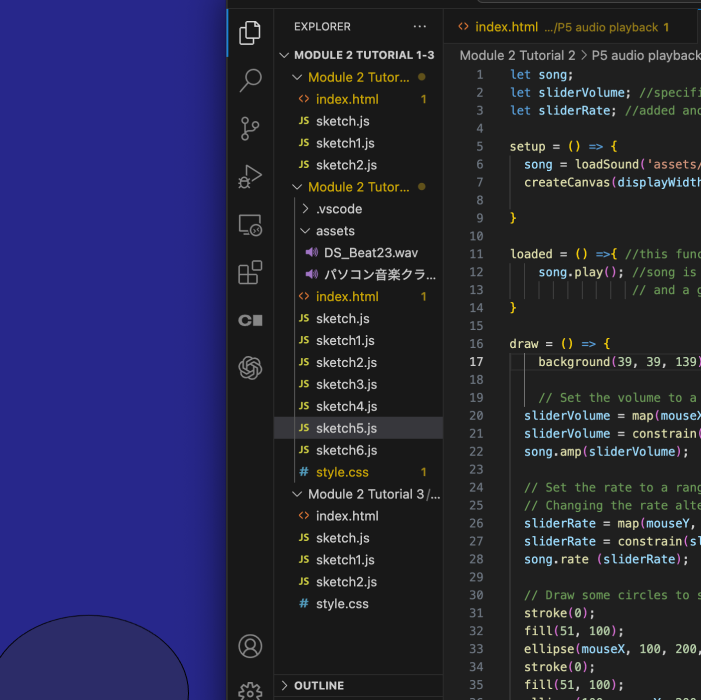701x700 pixels.
Task: Open the Source Control view icon
Action: [250, 128]
